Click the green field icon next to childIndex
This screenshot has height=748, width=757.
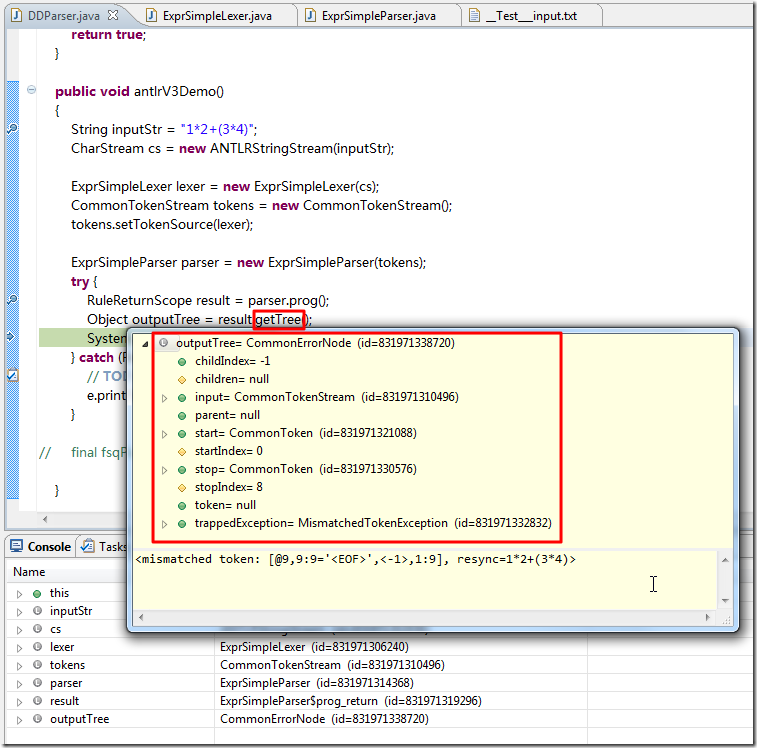pyautogui.click(x=182, y=362)
